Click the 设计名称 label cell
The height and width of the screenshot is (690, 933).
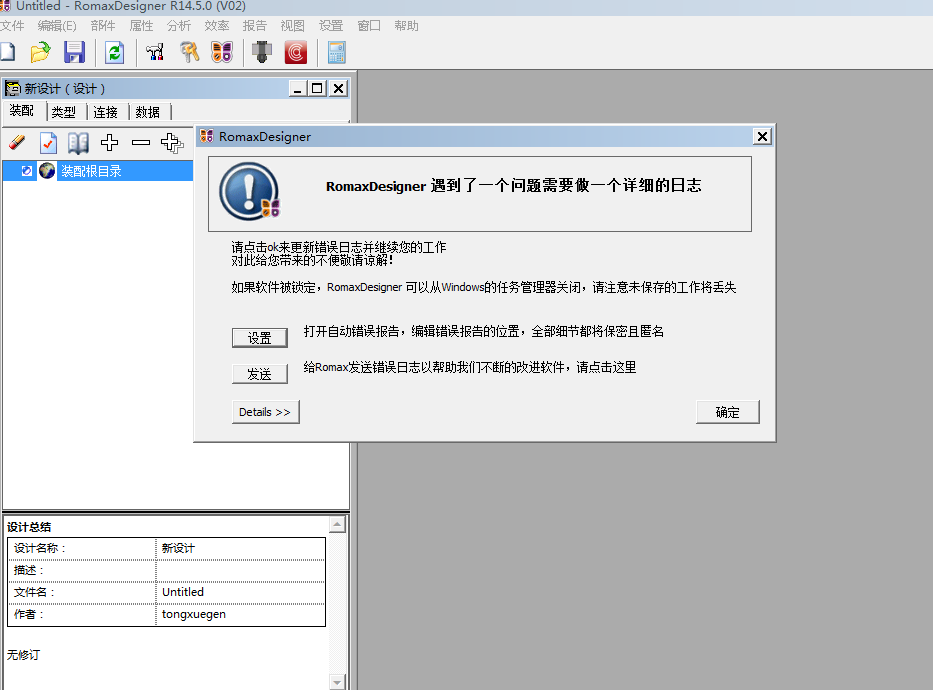point(82,548)
